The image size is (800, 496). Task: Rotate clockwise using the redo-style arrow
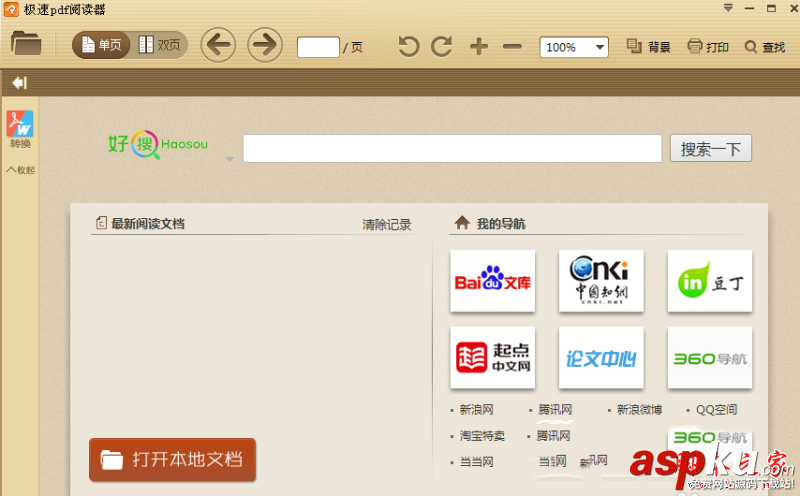(442, 46)
